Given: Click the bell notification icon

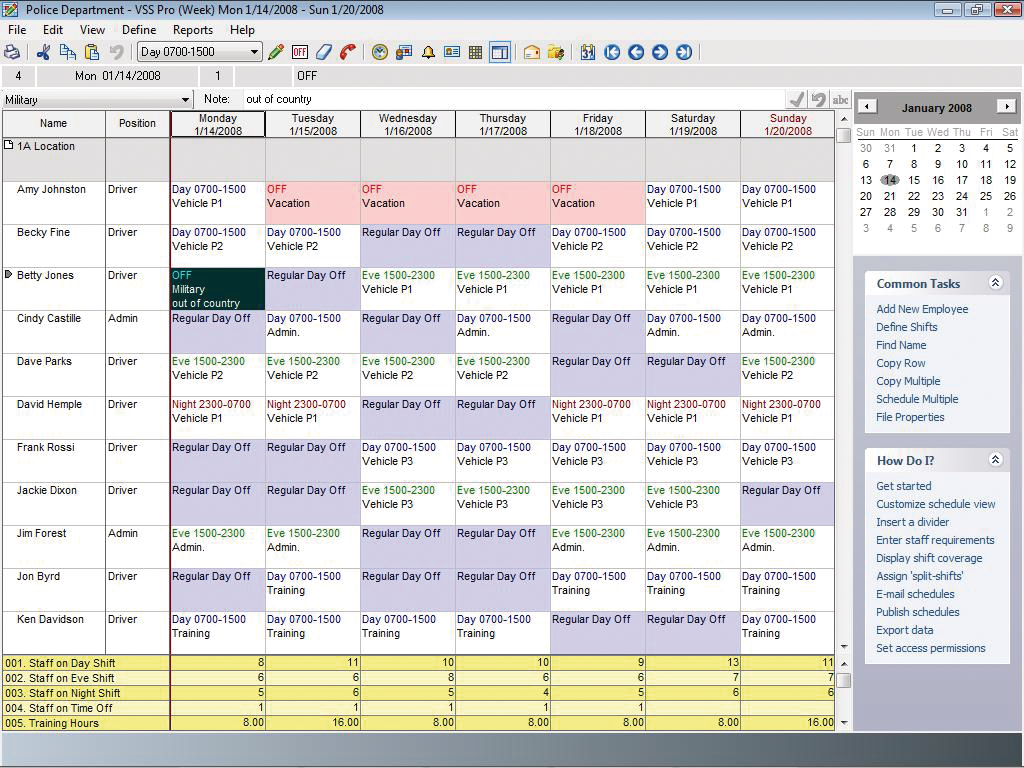Looking at the screenshot, I should 428,52.
